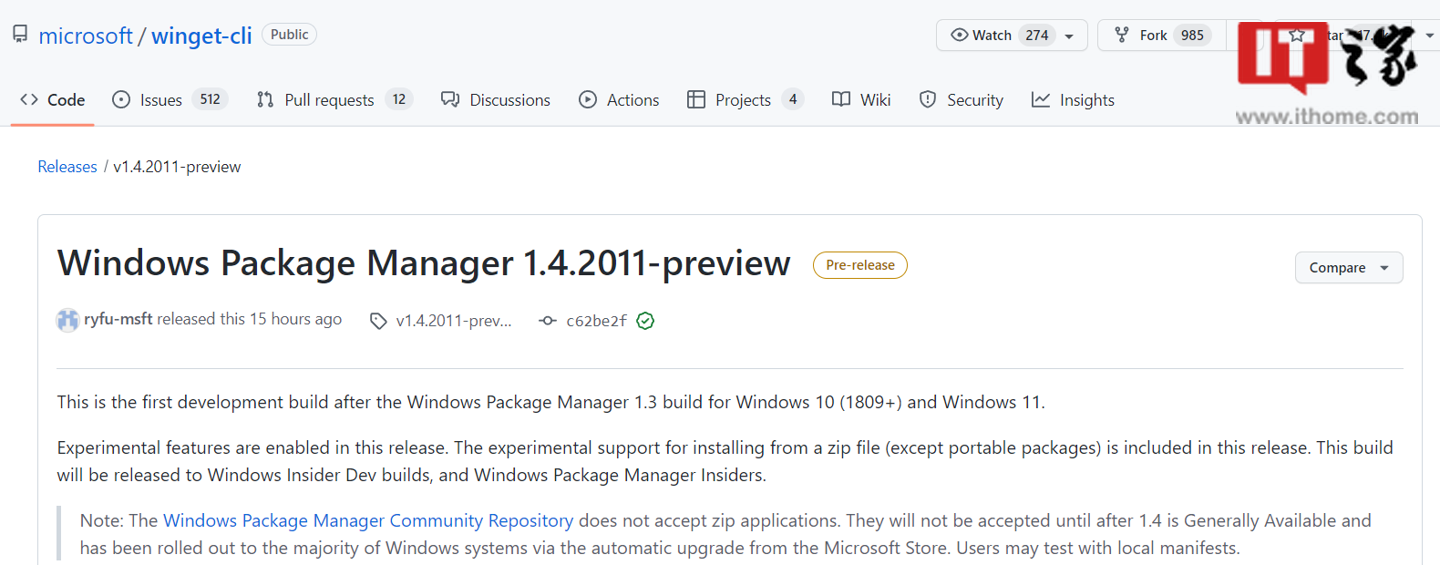Open the winget-cli repository link
Viewport: 1440px width, 565px height.
point(201,36)
